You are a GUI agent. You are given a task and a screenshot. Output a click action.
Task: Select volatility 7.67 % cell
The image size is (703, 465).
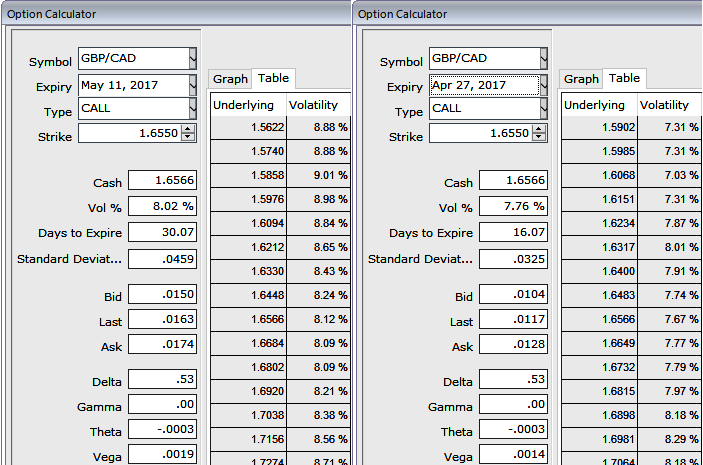point(669,319)
